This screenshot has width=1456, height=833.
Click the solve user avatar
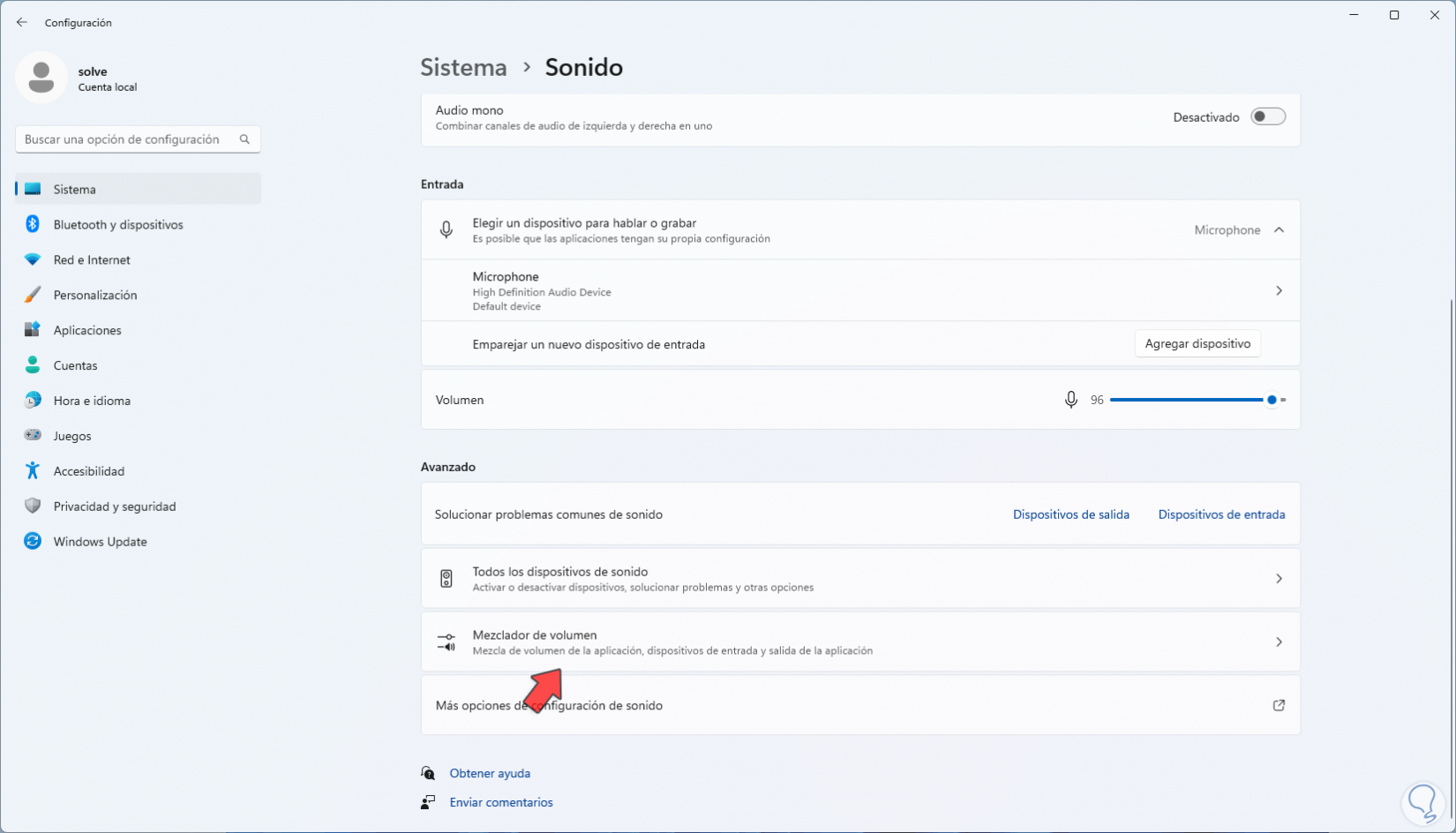[41, 78]
